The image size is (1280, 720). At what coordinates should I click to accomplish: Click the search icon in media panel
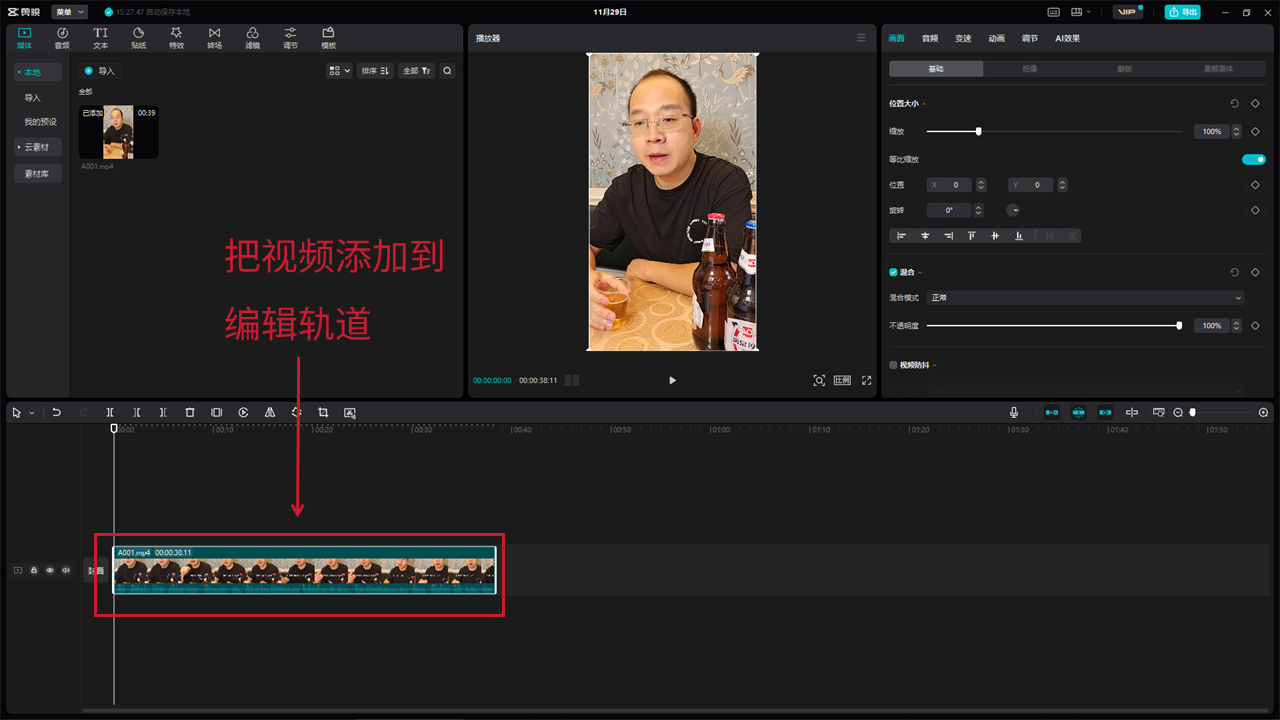pos(447,71)
